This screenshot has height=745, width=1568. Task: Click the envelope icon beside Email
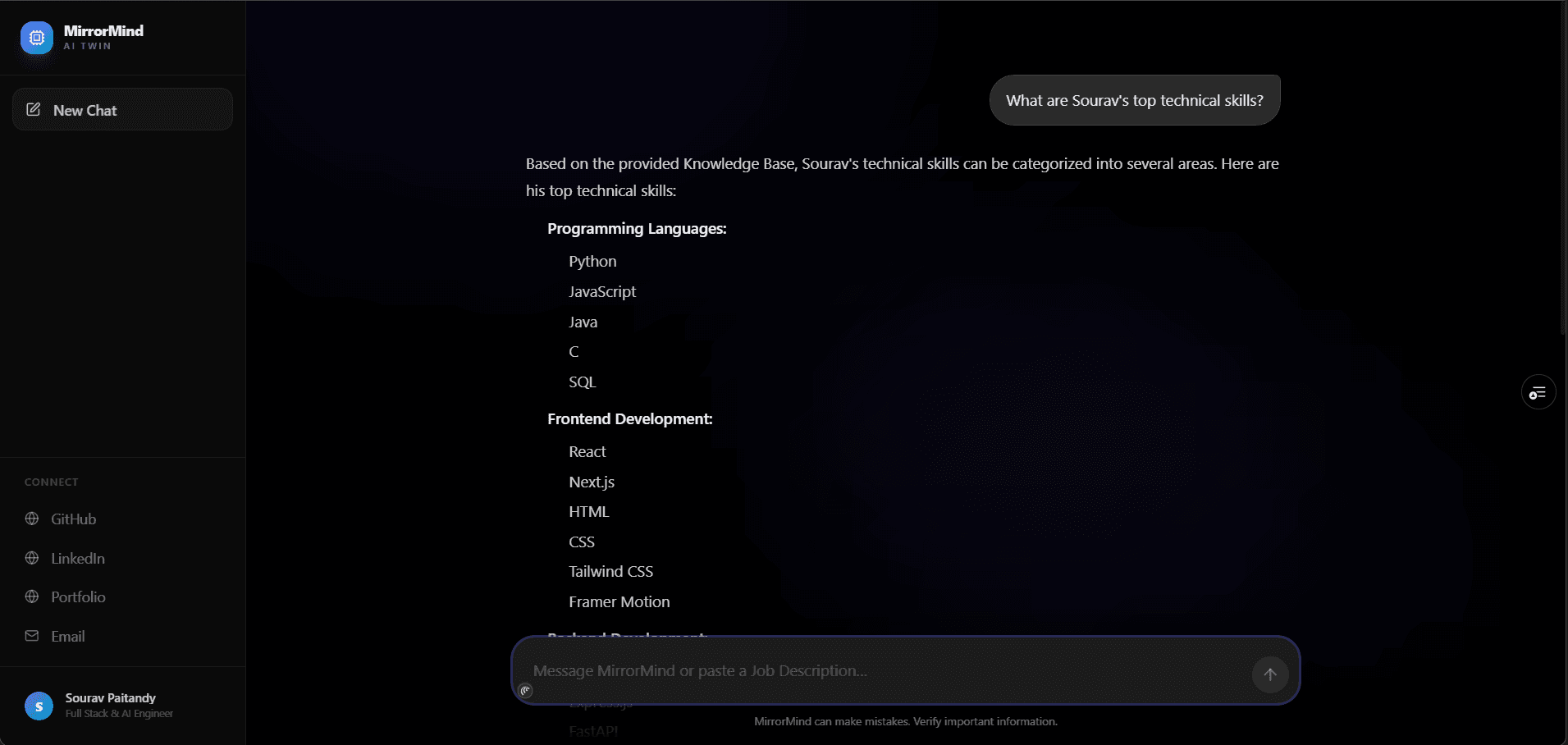pos(32,636)
